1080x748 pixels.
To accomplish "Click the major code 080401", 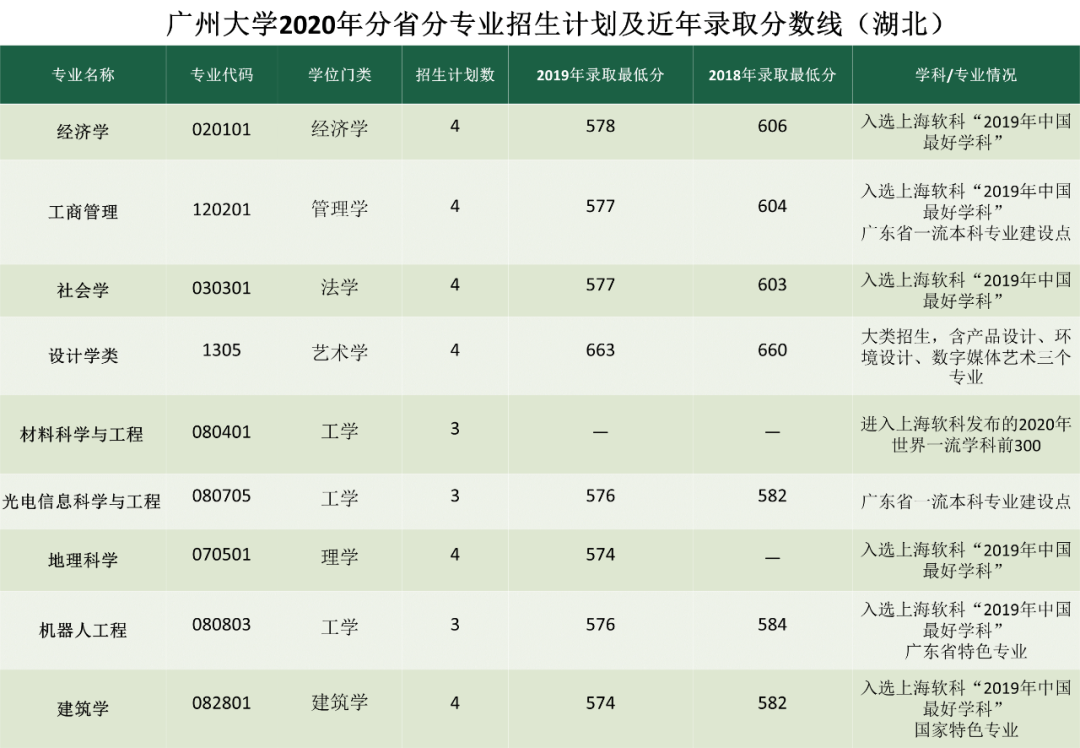I will click(222, 432).
